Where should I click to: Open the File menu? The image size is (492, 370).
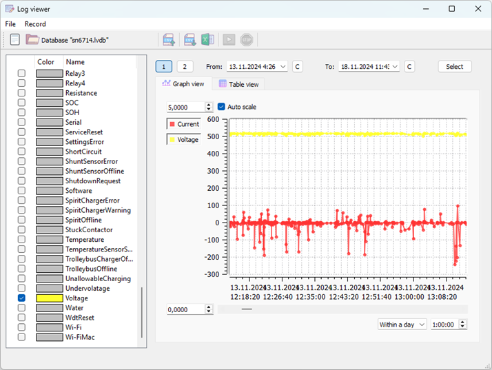10,24
